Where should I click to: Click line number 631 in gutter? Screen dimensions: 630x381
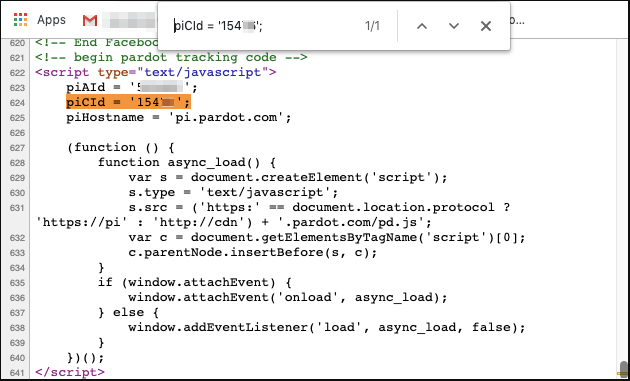pyautogui.click(x=17, y=208)
